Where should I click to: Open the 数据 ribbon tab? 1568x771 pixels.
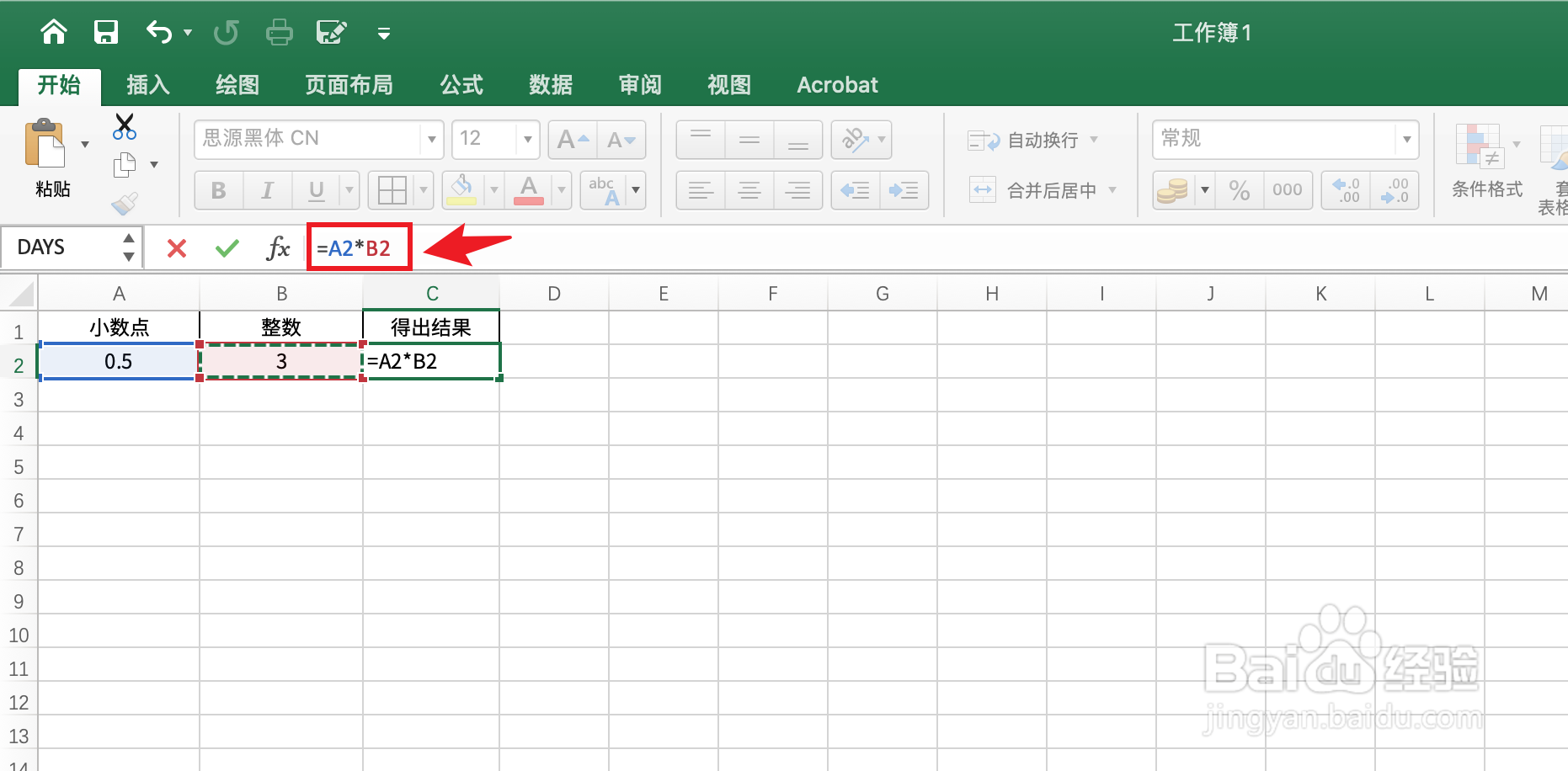coord(551,84)
